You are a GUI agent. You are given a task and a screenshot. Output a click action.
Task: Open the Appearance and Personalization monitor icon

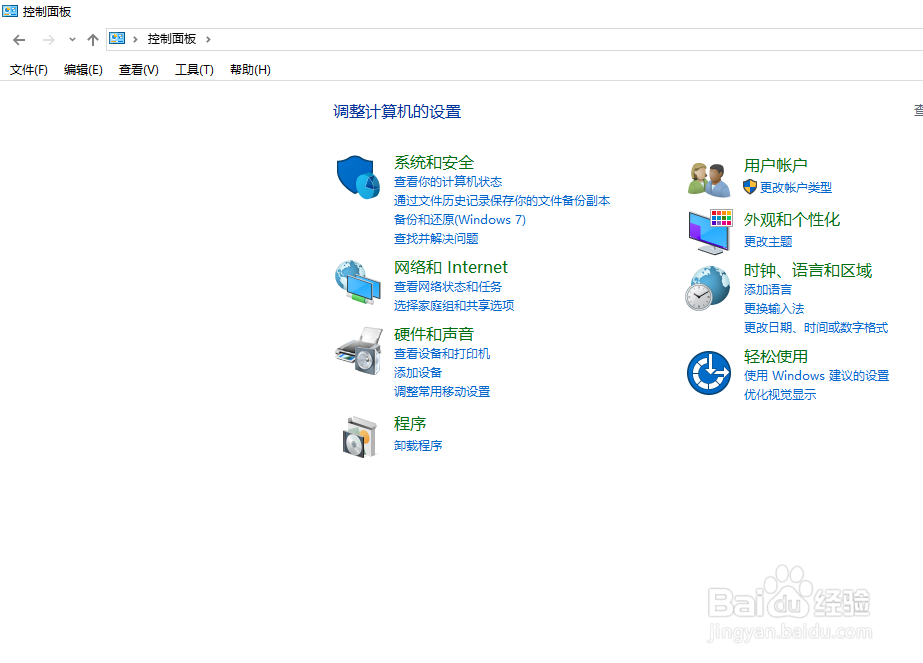(710, 231)
